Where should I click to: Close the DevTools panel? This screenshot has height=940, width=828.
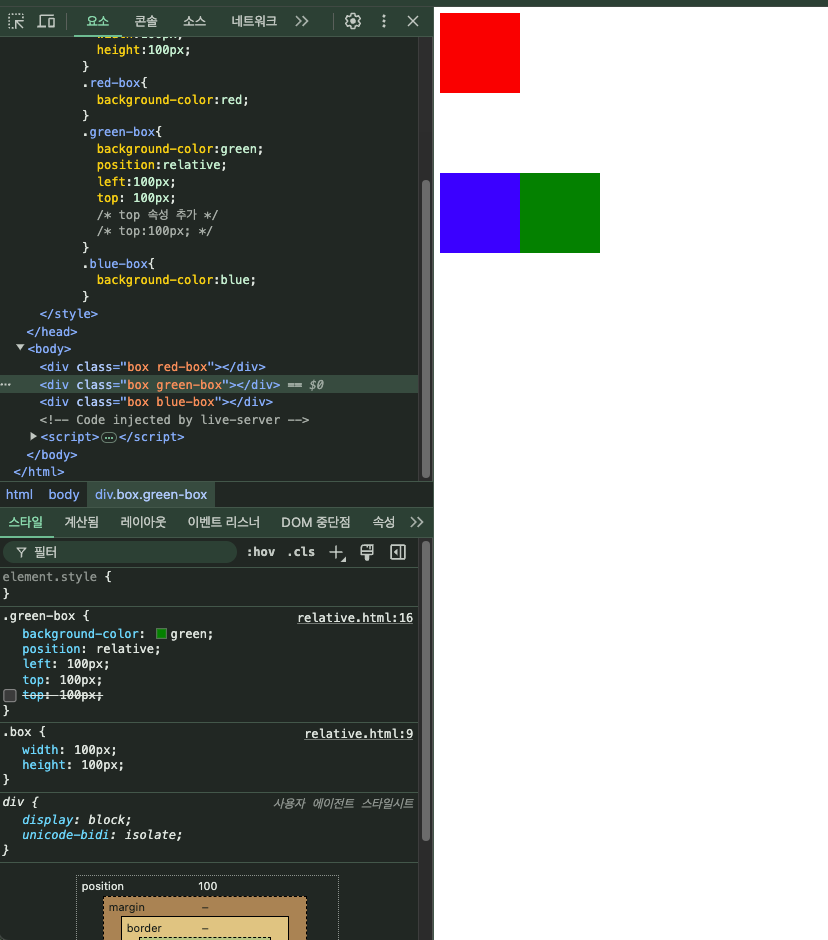pyautogui.click(x=413, y=22)
